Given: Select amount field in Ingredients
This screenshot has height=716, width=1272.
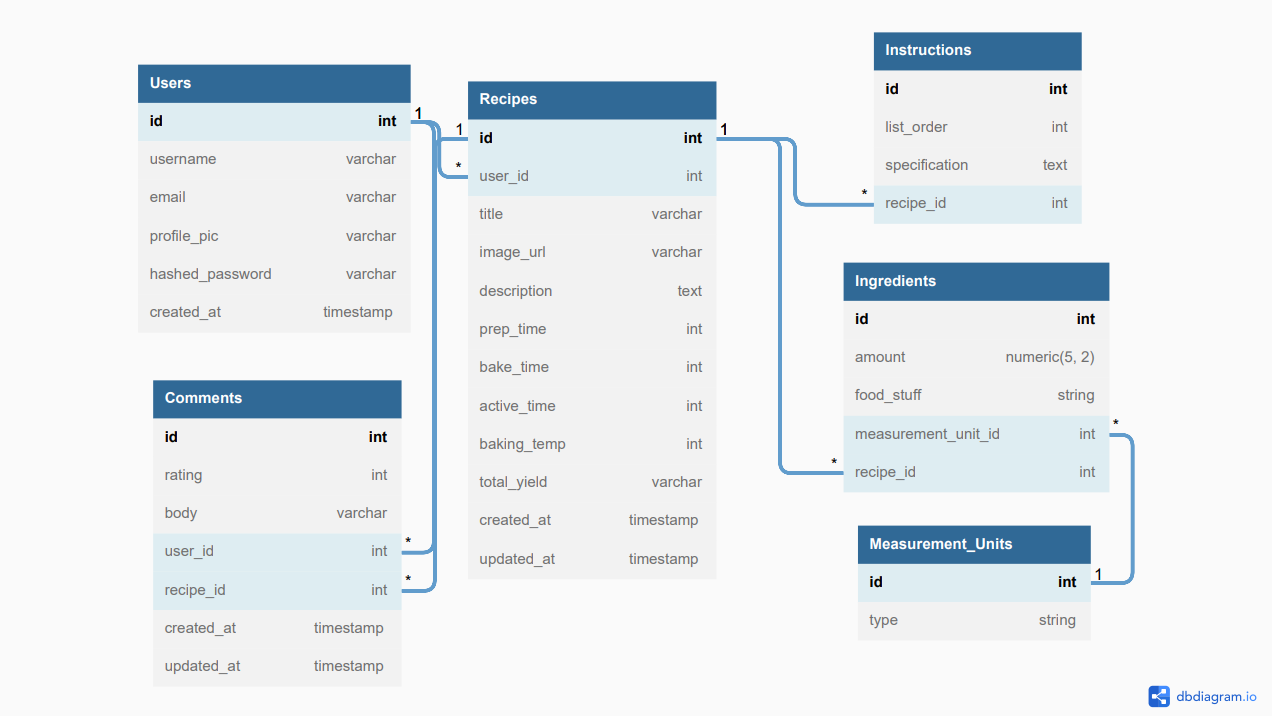Looking at the screenshot, I should pyautogui.click(x=976, y=357).
